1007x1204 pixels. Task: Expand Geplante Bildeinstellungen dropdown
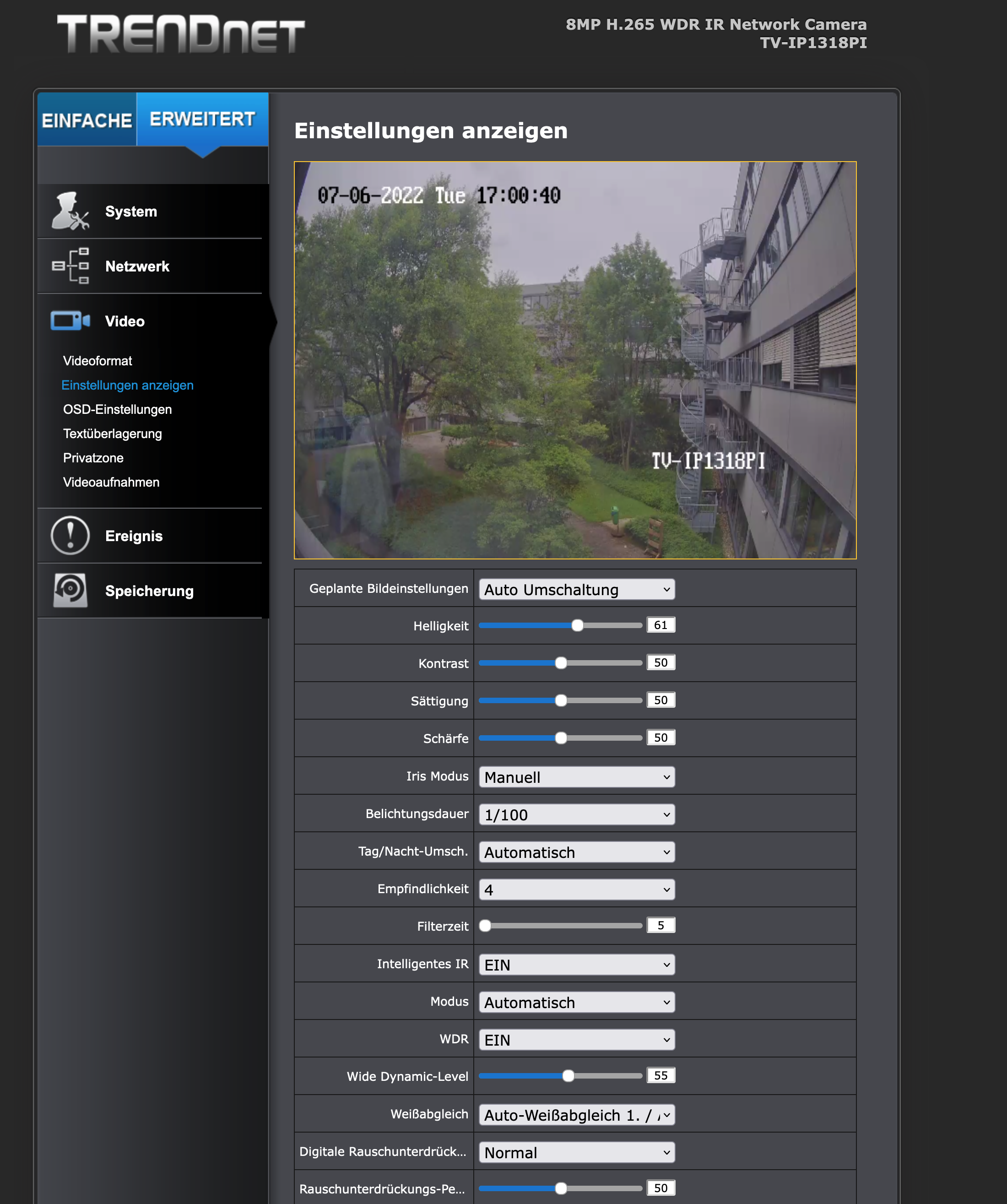tap(576, 589)
